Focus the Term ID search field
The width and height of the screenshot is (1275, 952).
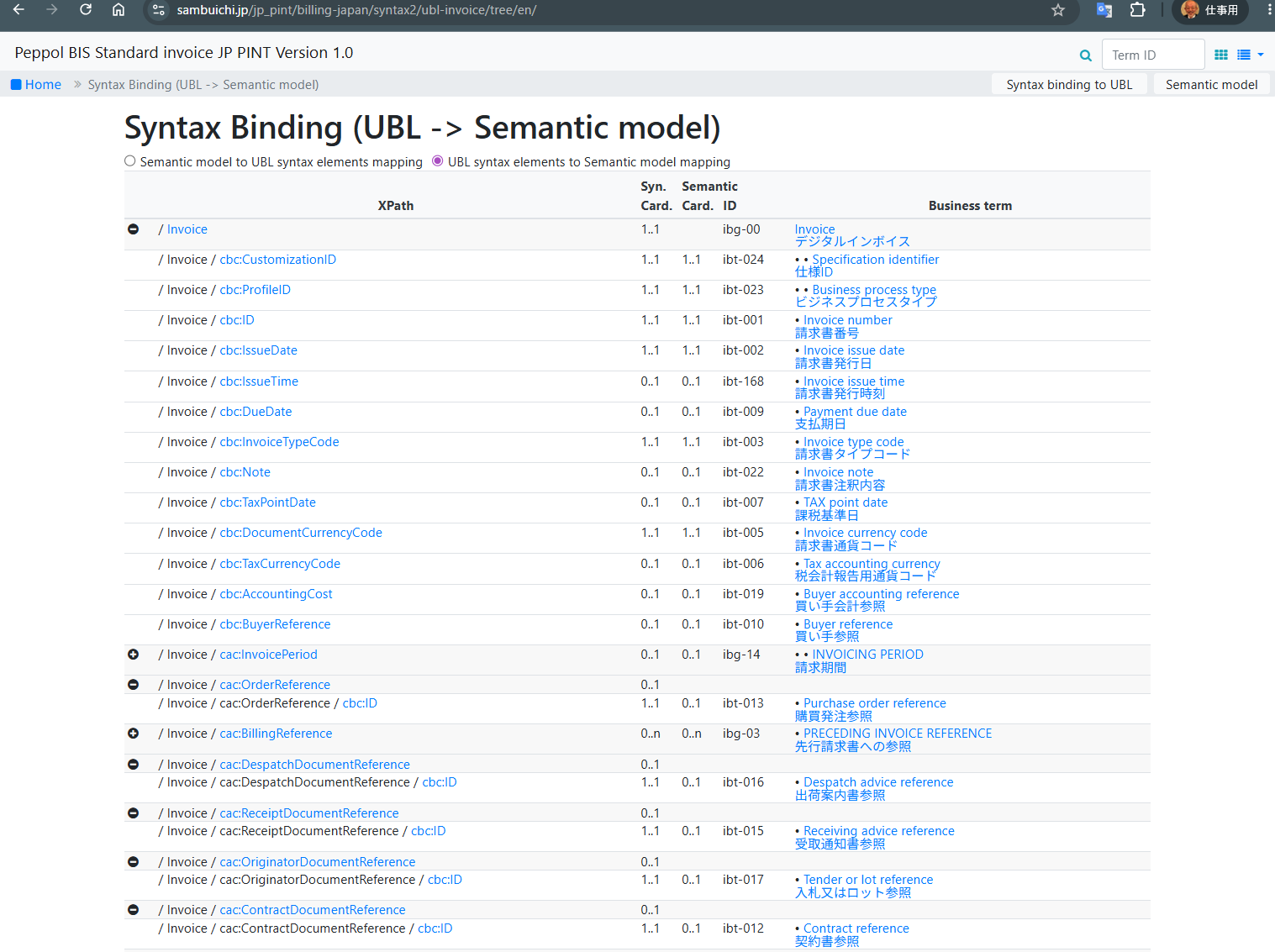click(1153, 55)
